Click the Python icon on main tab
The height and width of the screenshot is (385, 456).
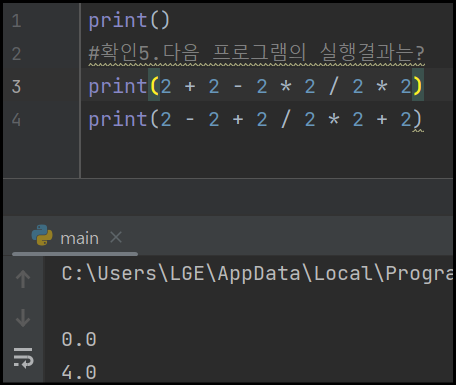pos(42,235)
